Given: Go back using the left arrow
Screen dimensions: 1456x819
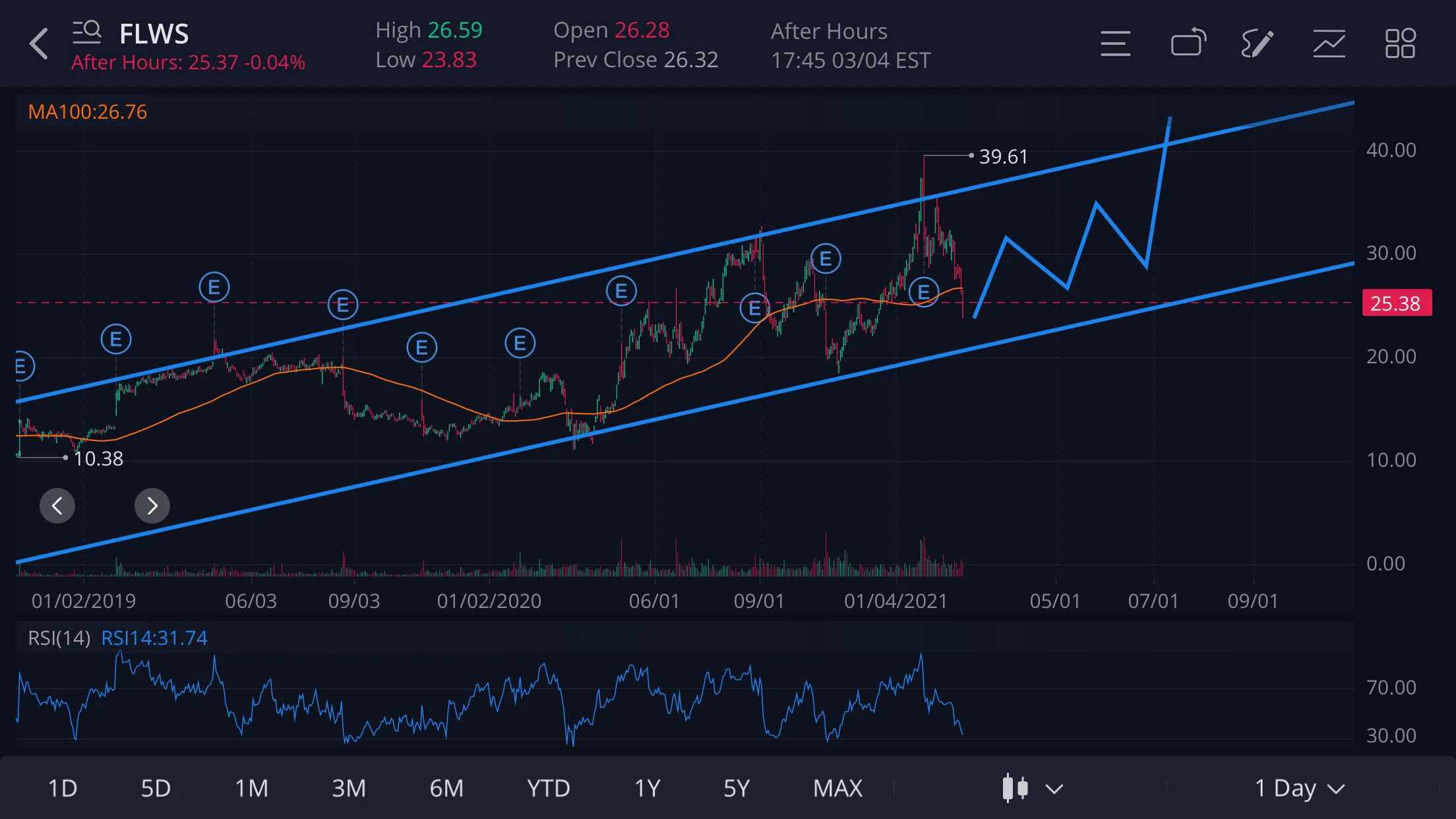Looking at the screenshot, I should pos(39,44).
